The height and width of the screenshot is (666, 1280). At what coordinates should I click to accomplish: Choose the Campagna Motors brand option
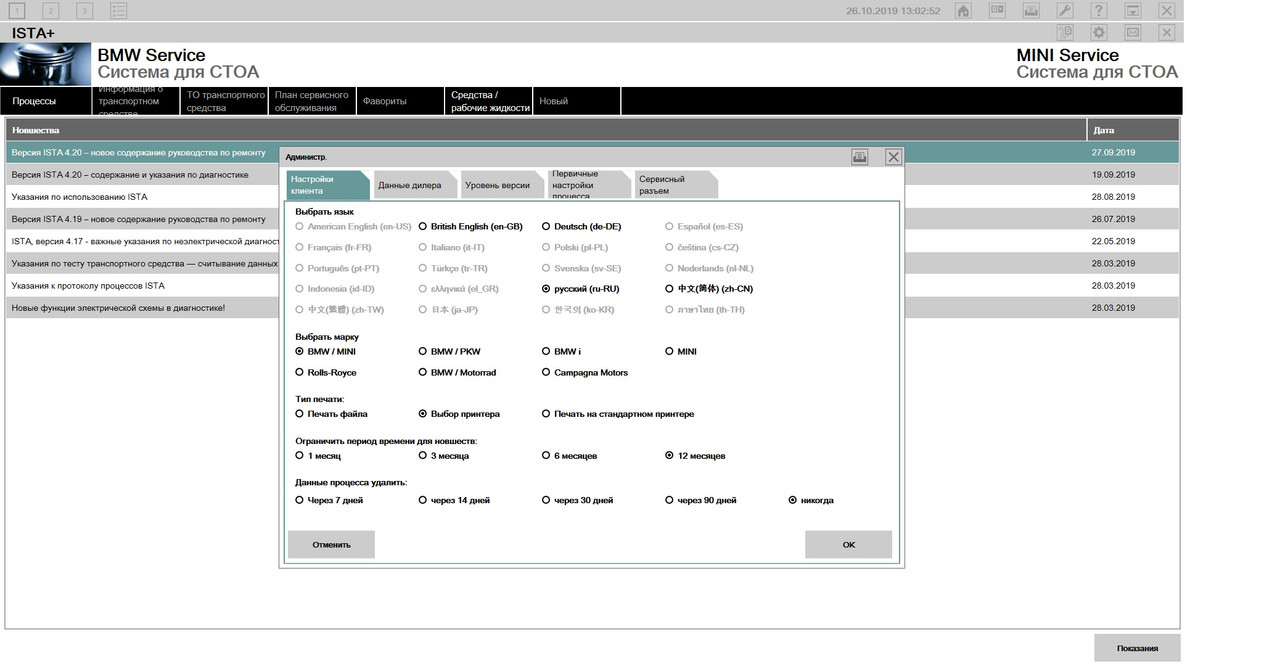click(585, 373)
